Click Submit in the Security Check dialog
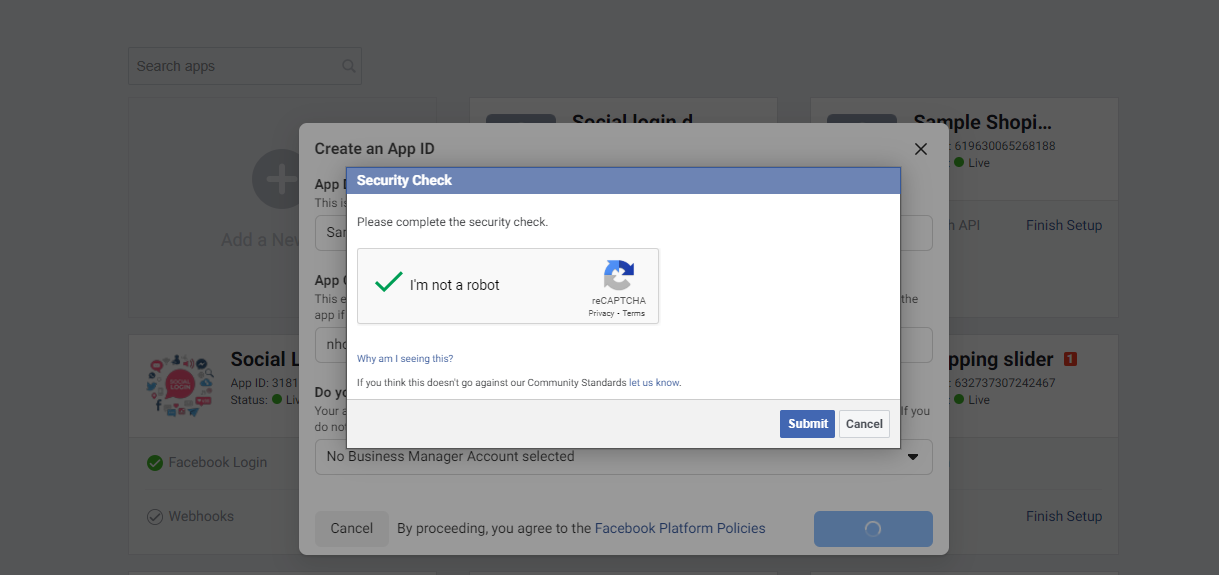 click(807, 424)
